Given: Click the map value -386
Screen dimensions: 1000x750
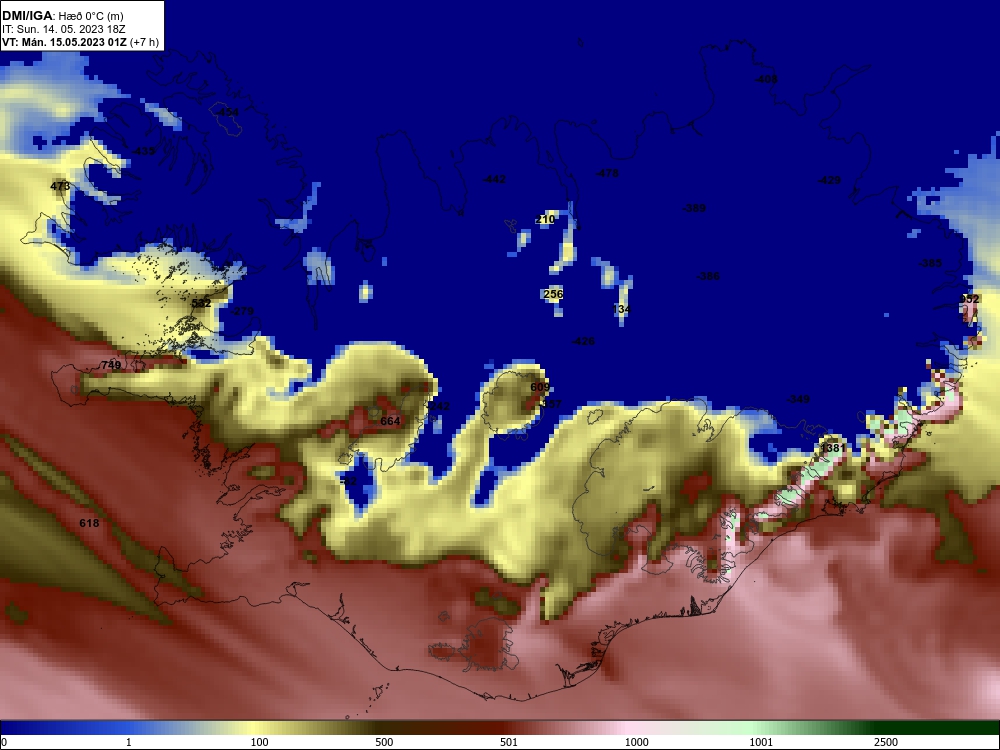Looking at the screenshot, I should click(709, 276).
